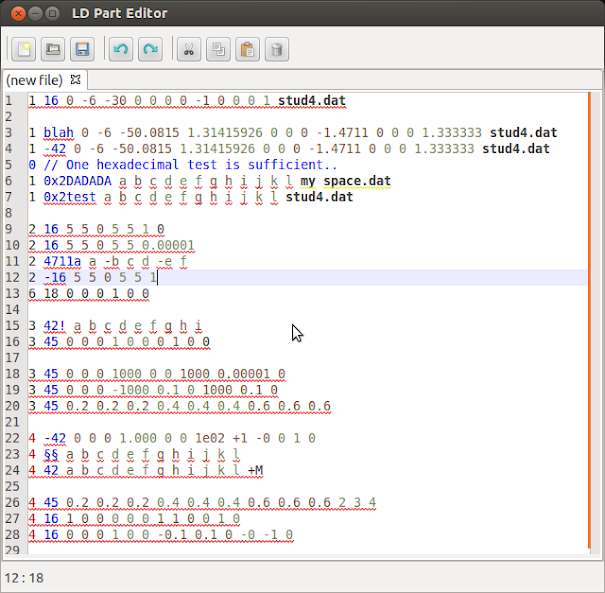Click on "my space.dat" in the editor

(345, 181)
